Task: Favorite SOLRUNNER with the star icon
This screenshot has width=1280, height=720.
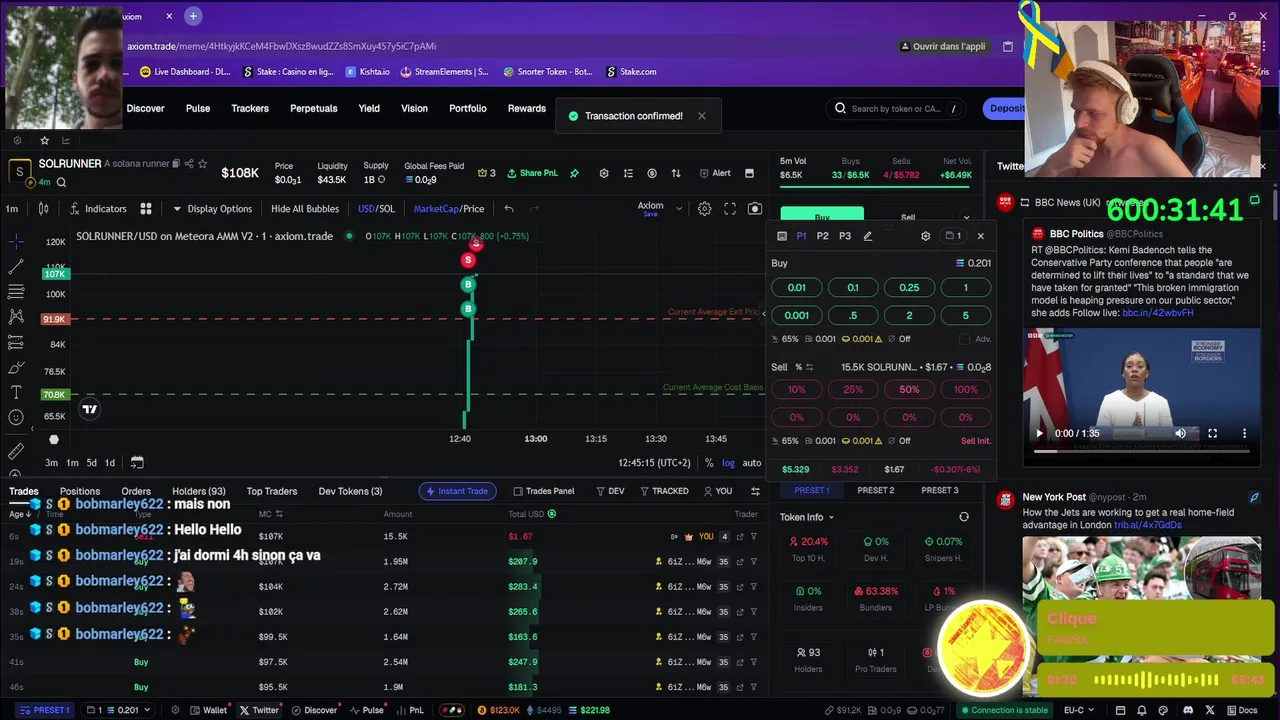Action: coord(203,163)
